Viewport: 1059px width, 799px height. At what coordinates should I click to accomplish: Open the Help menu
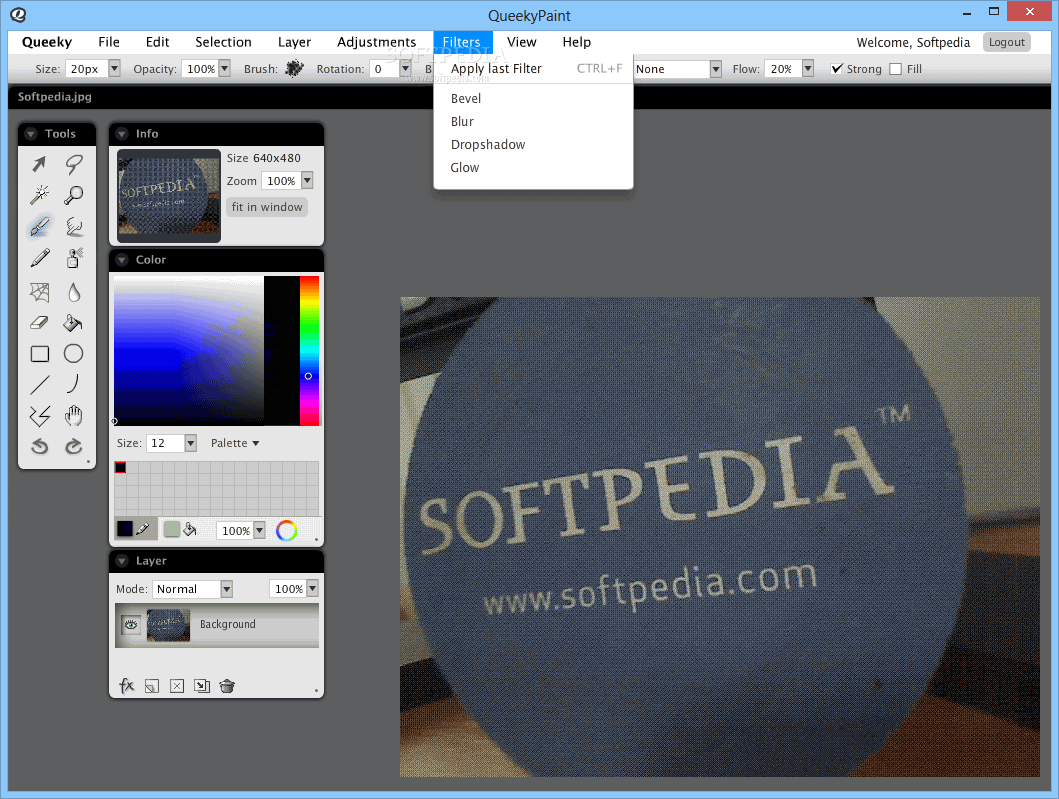[576, 42]
